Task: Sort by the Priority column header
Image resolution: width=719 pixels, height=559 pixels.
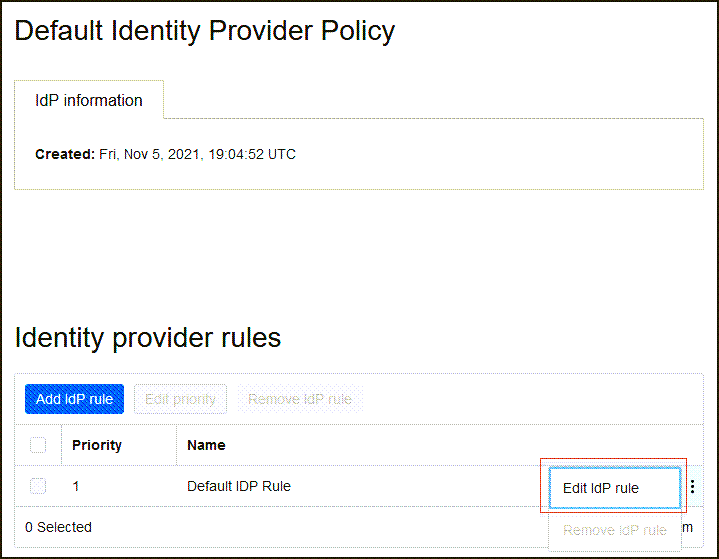Action: point(97,445)
